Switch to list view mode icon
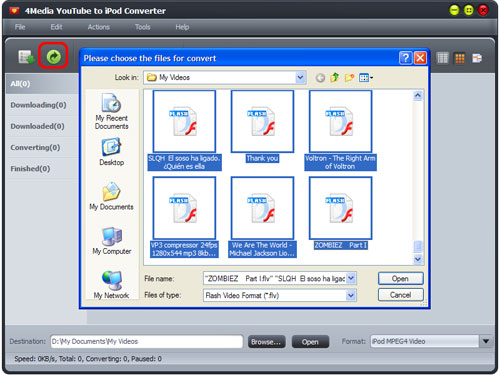This screenshot has height=375, width=500. tap(442, 58)
